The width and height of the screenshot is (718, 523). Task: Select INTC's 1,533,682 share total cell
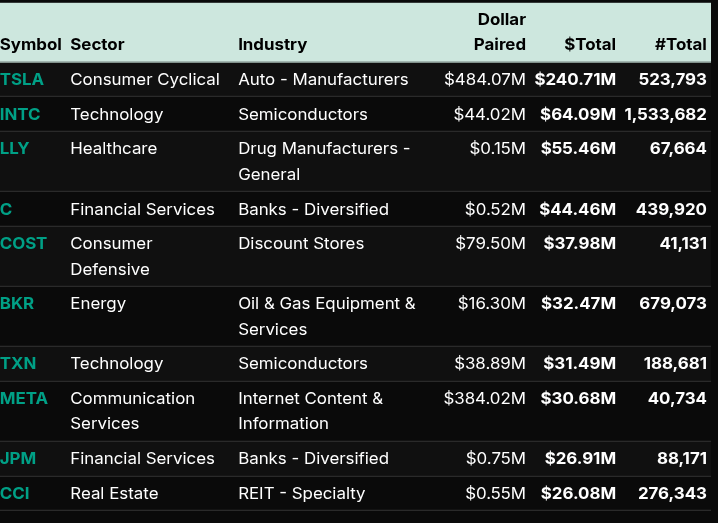pos(665,114)
